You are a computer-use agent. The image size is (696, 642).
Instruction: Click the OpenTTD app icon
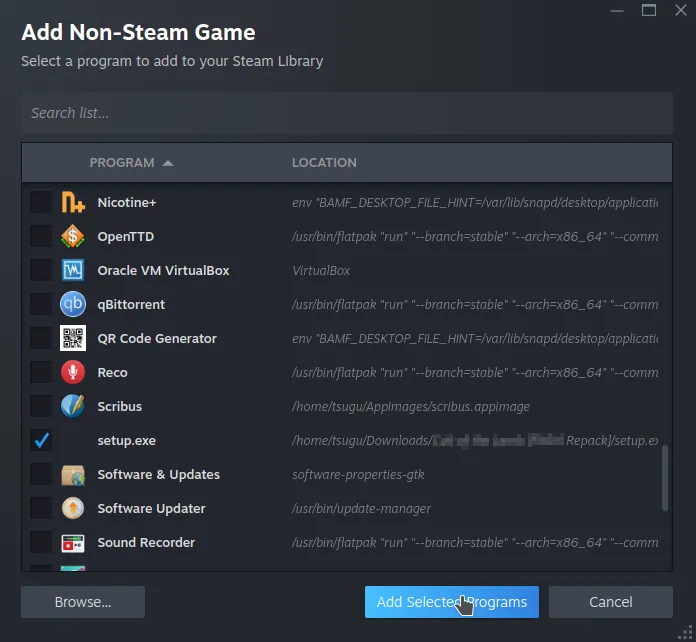tap(73, 236)
